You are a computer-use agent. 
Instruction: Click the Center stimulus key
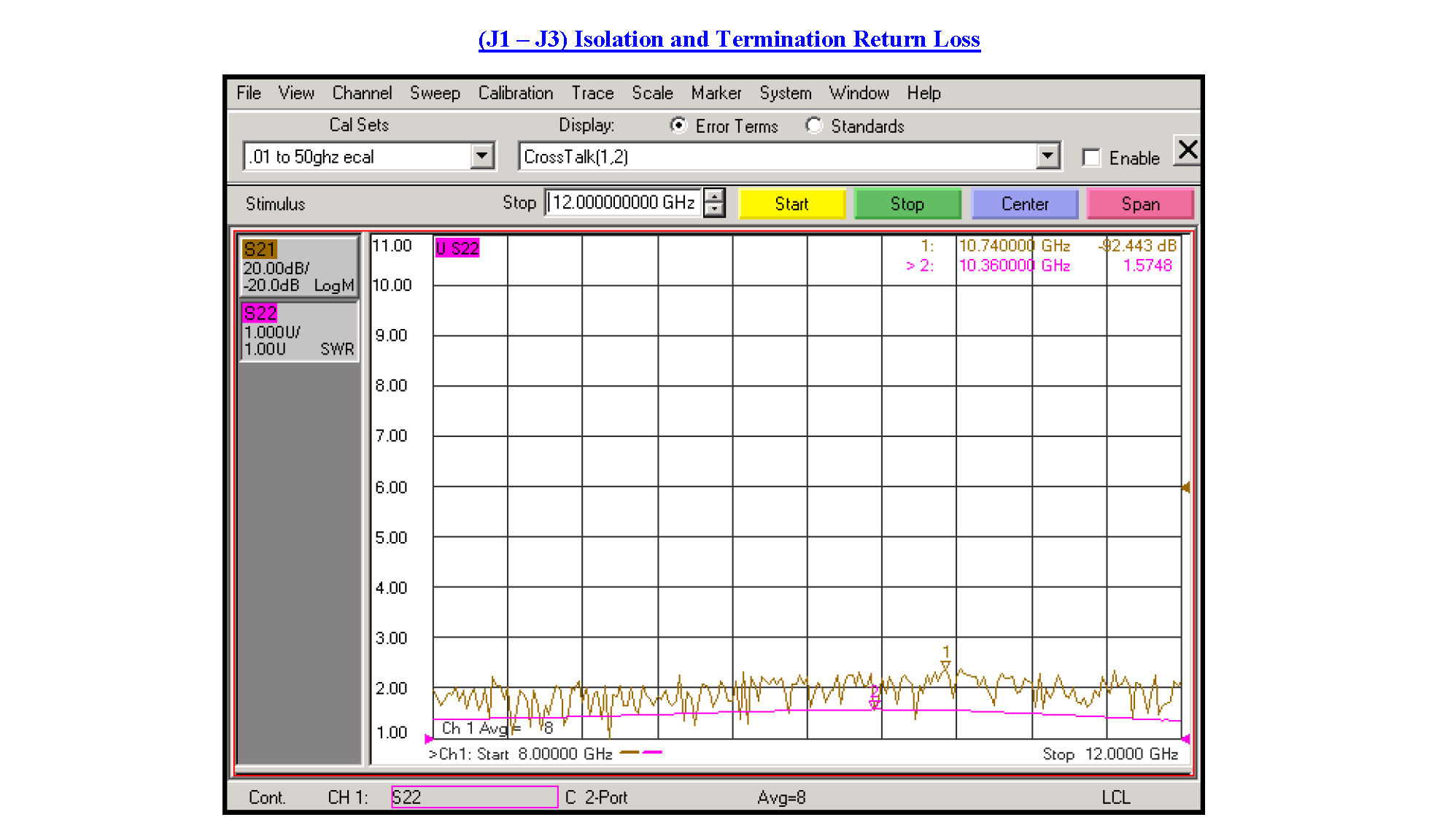pyautogui.click(x=1024, y=204)
